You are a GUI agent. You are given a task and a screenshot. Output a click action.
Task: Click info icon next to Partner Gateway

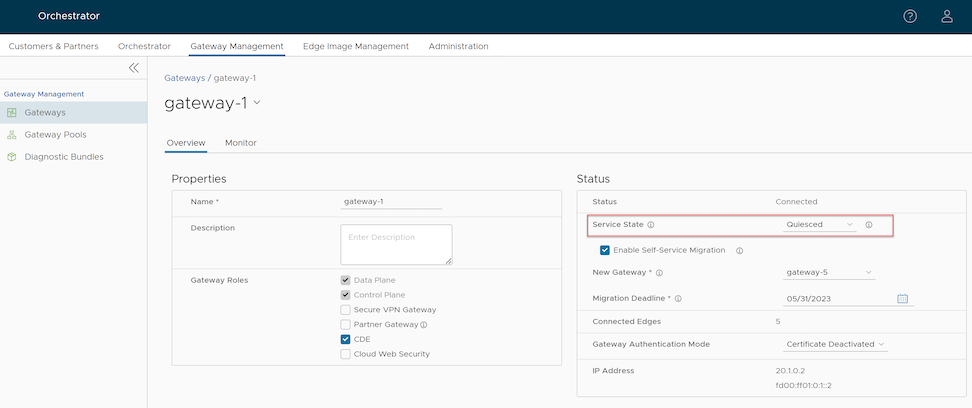pyautogui.click(x=424, y=325)
